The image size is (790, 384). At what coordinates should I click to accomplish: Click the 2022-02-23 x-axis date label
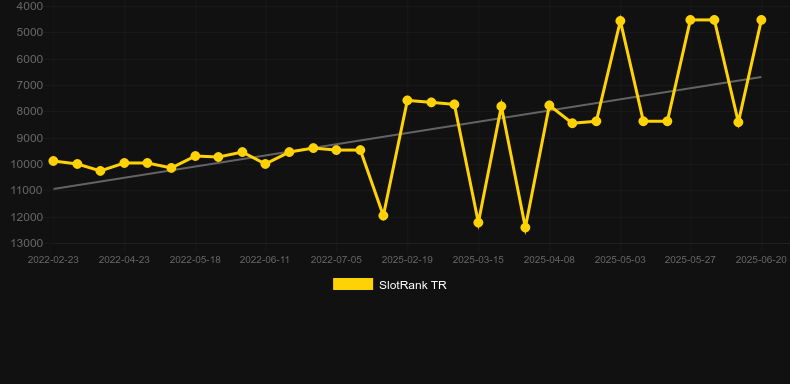point(53,260)
